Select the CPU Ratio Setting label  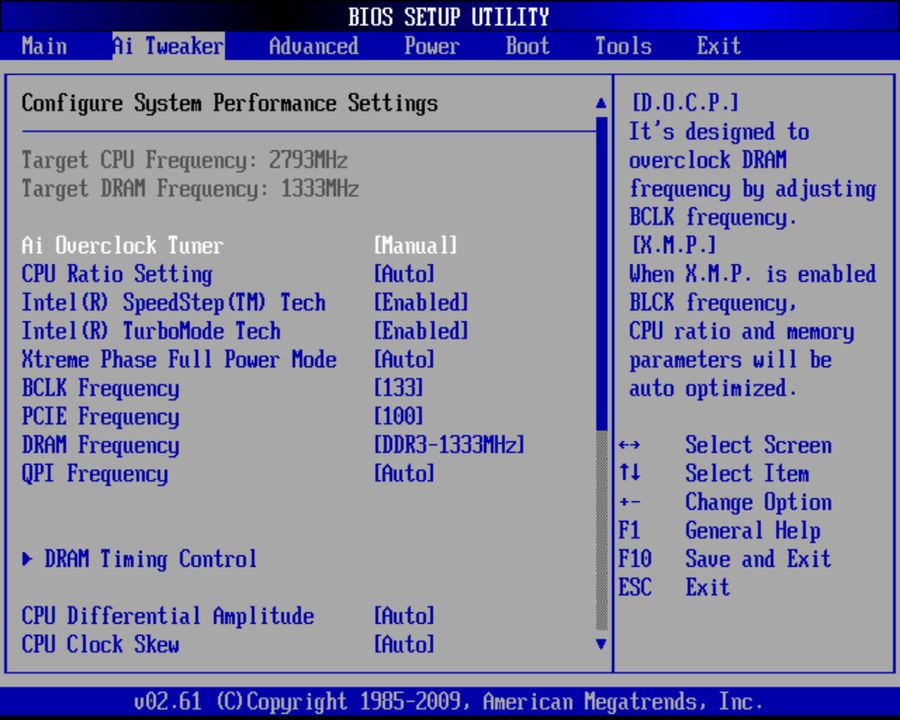click(117, 274)
